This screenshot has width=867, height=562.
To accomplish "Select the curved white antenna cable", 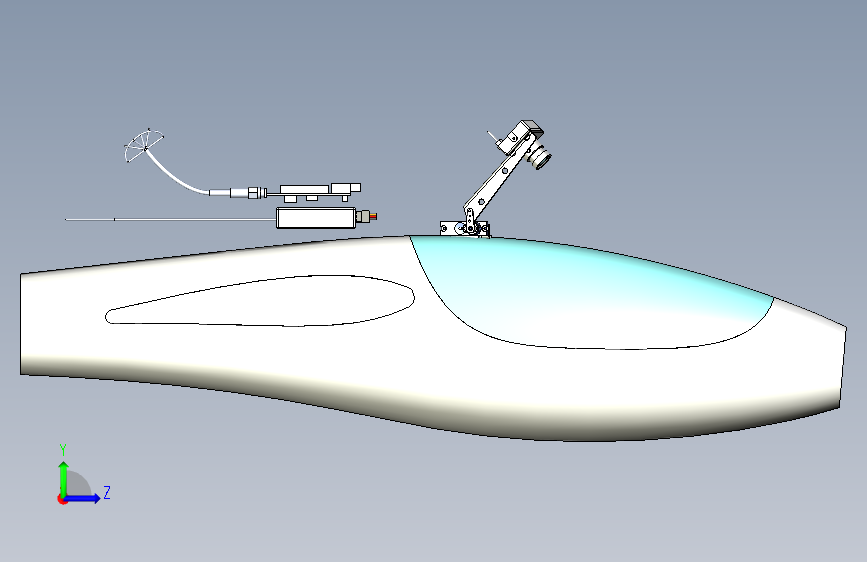I will click(174, 177).
